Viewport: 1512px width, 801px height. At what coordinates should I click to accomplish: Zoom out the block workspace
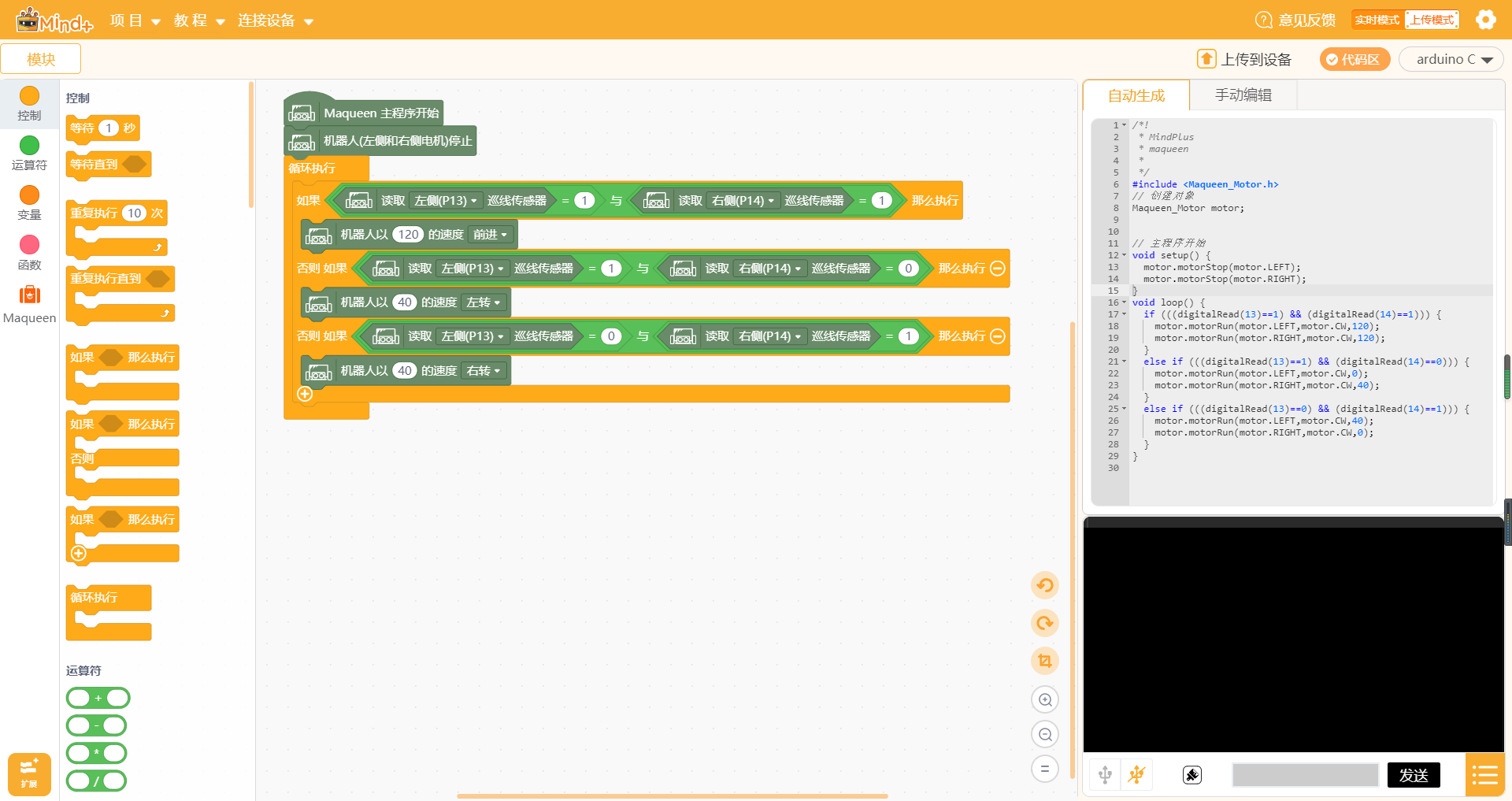pyautogui.click(x=1045, y=734)
